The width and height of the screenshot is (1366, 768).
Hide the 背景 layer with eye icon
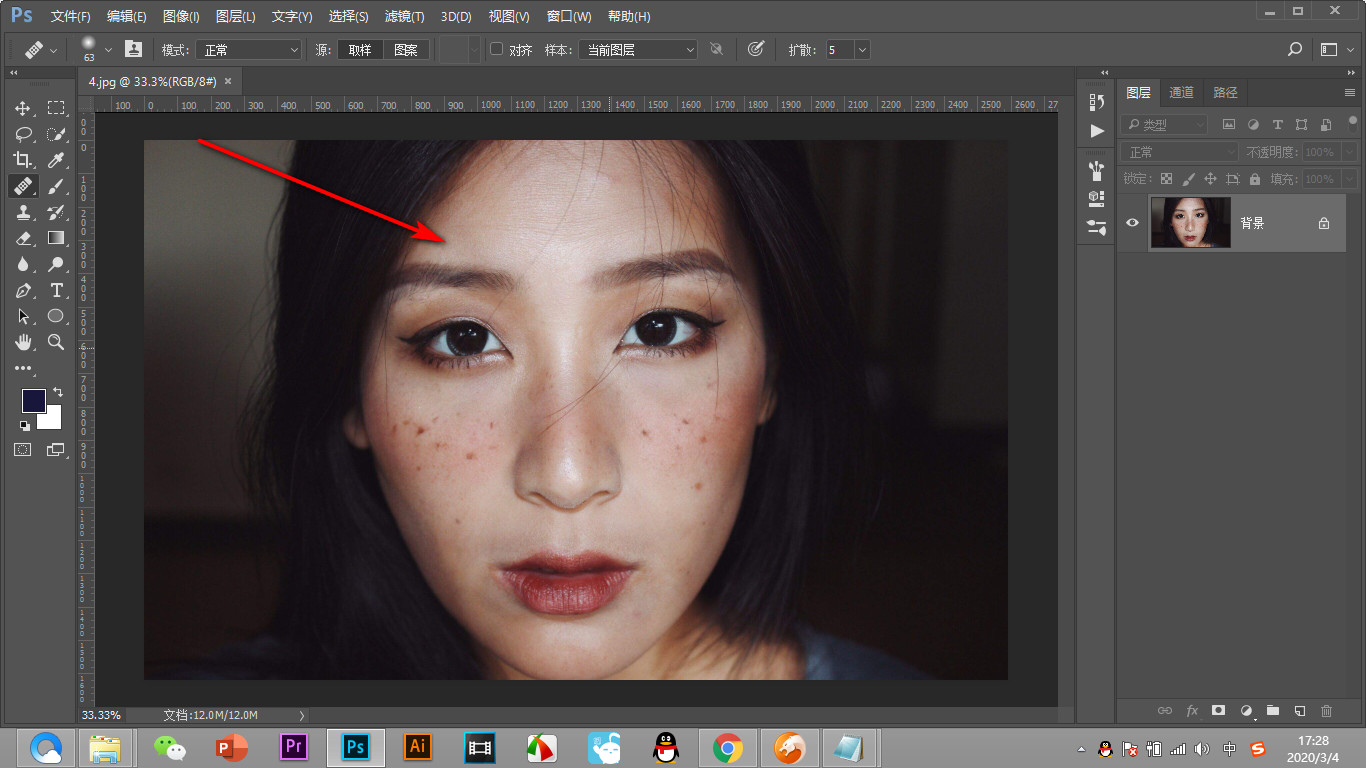click(x=1132, y=223)
